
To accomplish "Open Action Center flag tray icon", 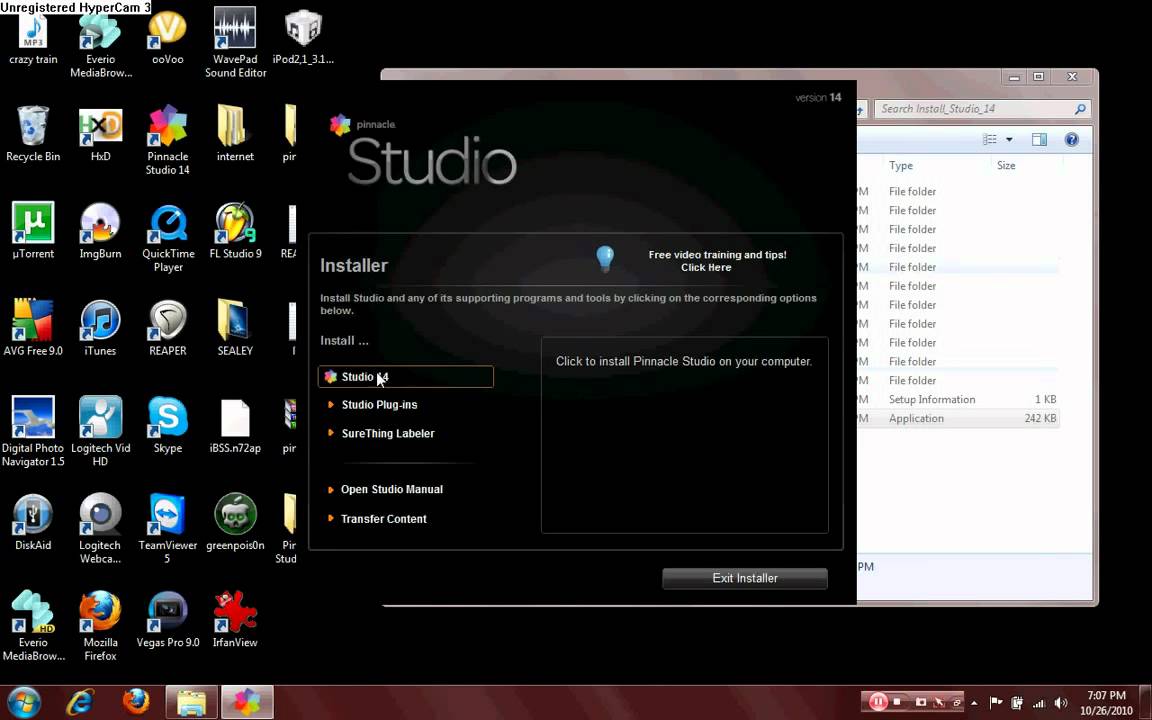I will coord(996,702).
